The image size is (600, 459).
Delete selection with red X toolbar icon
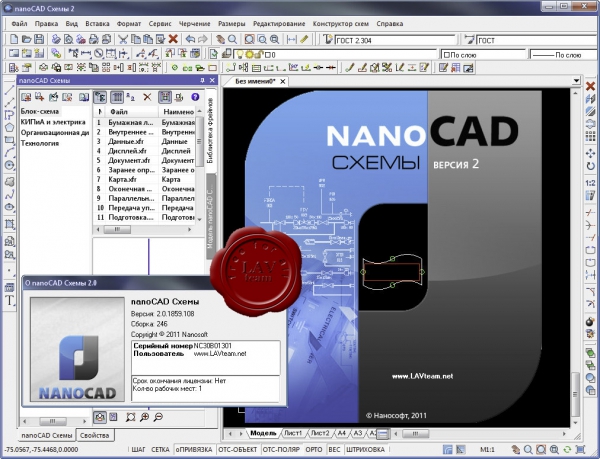click(x=173, y=39)
